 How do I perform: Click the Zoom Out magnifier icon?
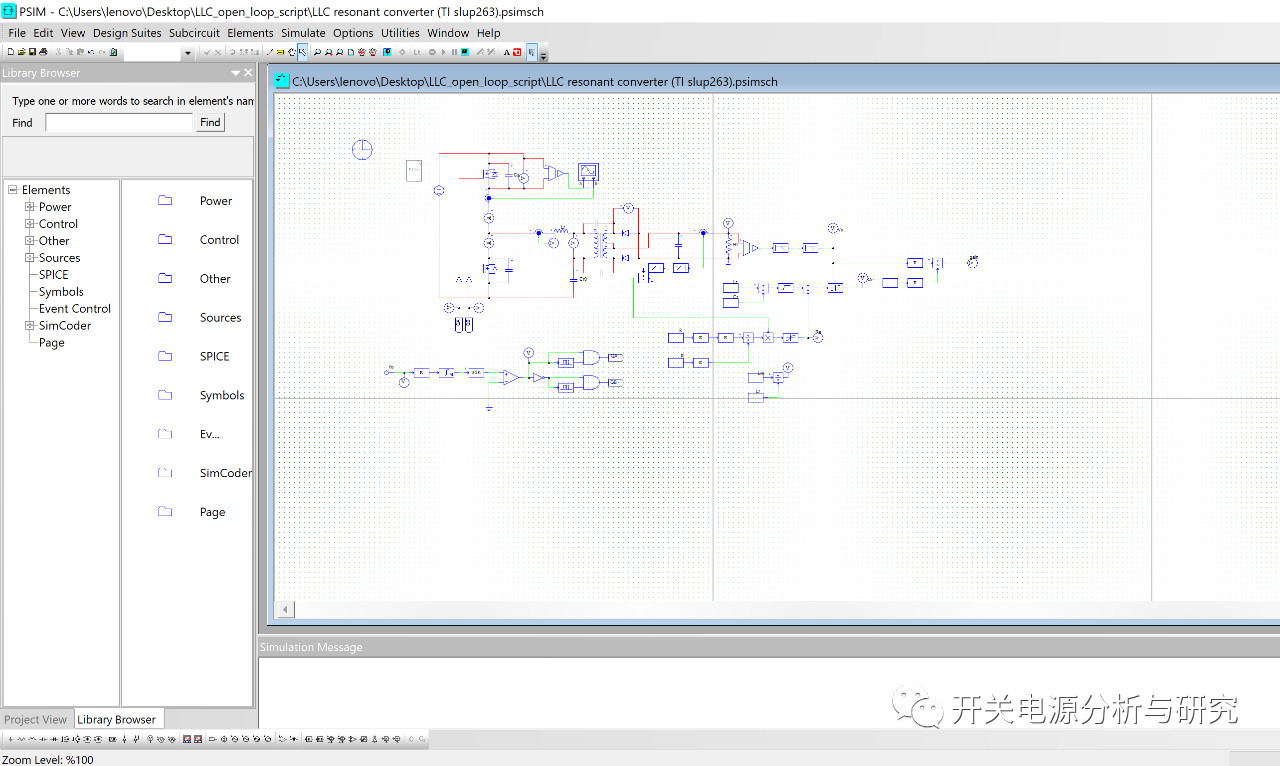(x=339, y=51)
